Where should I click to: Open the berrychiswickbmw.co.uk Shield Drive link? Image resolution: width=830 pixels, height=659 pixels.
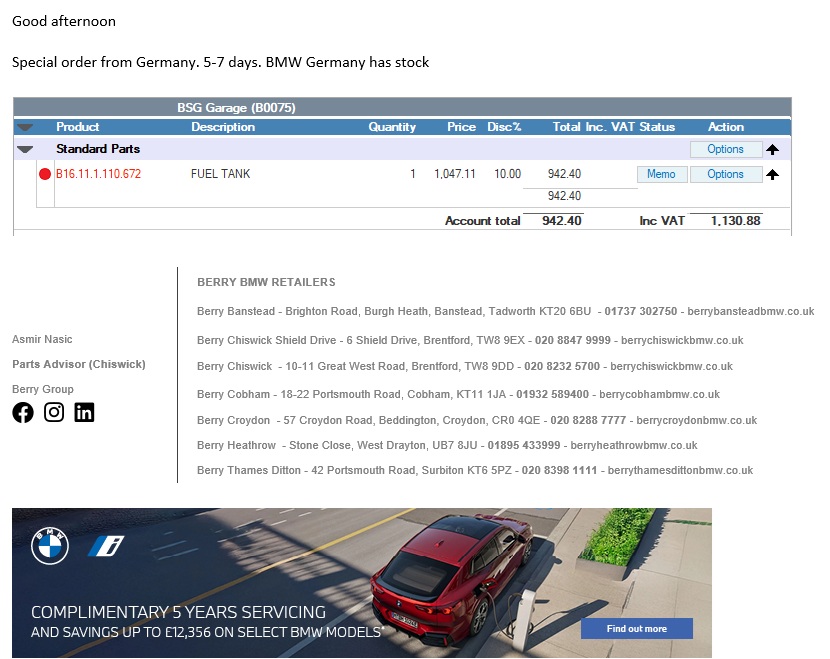pos(679,340)
